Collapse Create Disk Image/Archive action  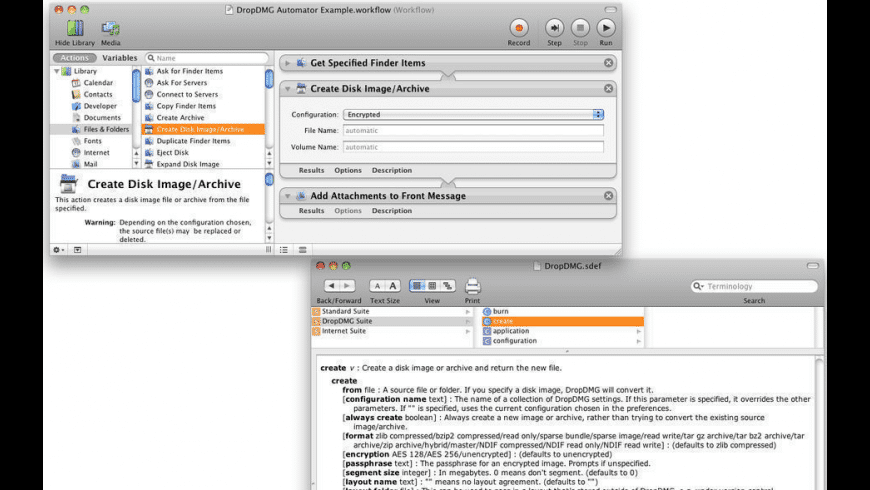pyautogui.click(x=287, y=89)
